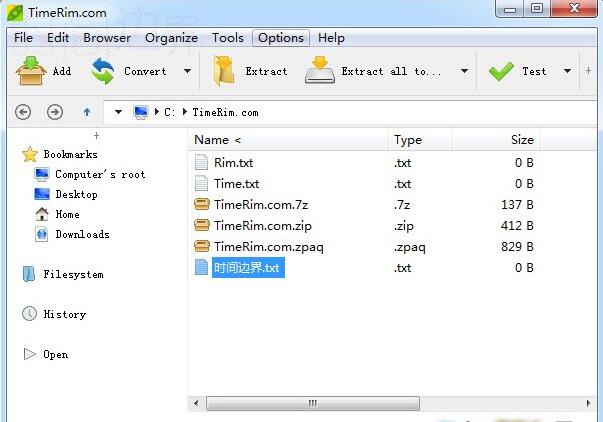
Task: Click the Test green checkmark icon
Action: [501, 71]
